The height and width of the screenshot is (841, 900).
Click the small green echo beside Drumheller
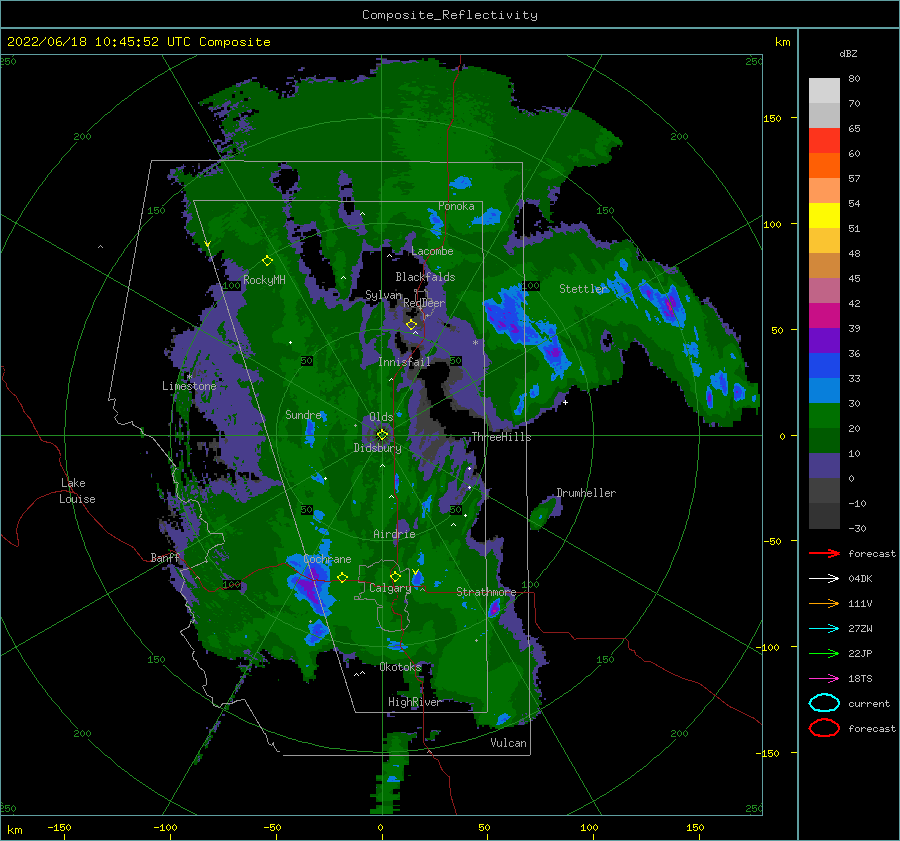tap(543, 513)
